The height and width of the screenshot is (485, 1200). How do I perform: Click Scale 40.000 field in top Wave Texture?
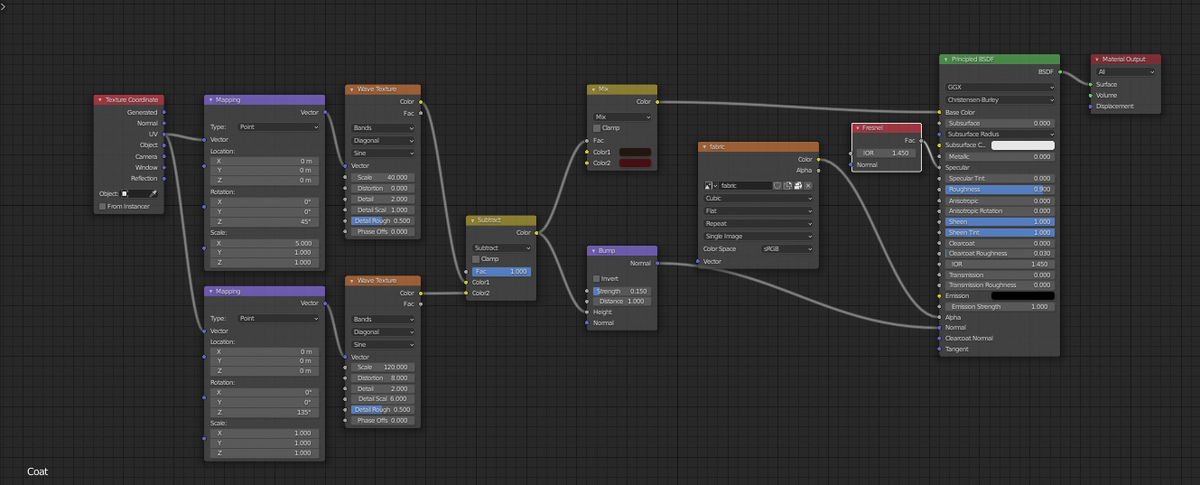[x=382, y=177]
